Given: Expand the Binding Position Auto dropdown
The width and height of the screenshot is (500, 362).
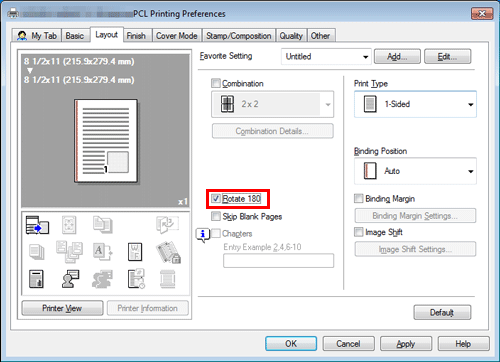Looking at the screenshot, I should point(415,171).
